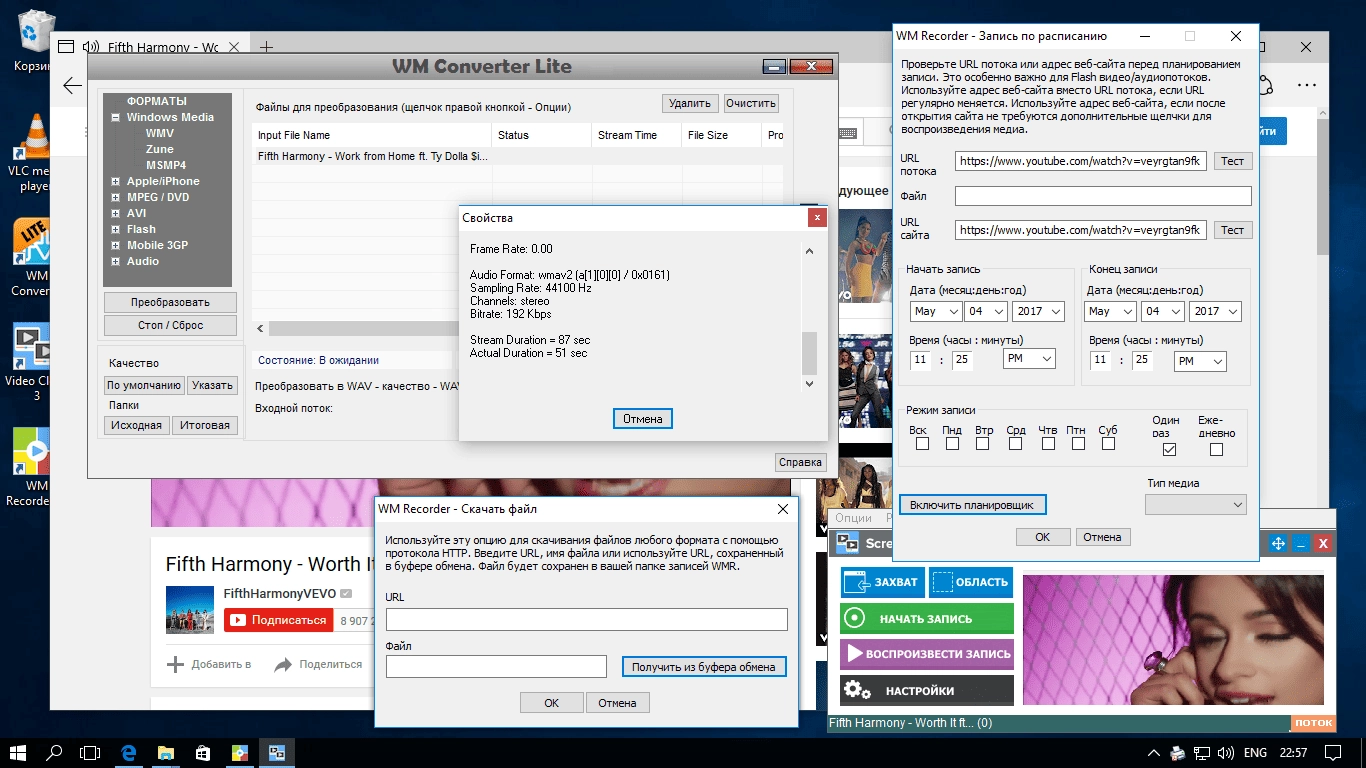Open a new browser tab
Image resolution: width=1366 pixels, height=768 pixels.
(267, 47)
